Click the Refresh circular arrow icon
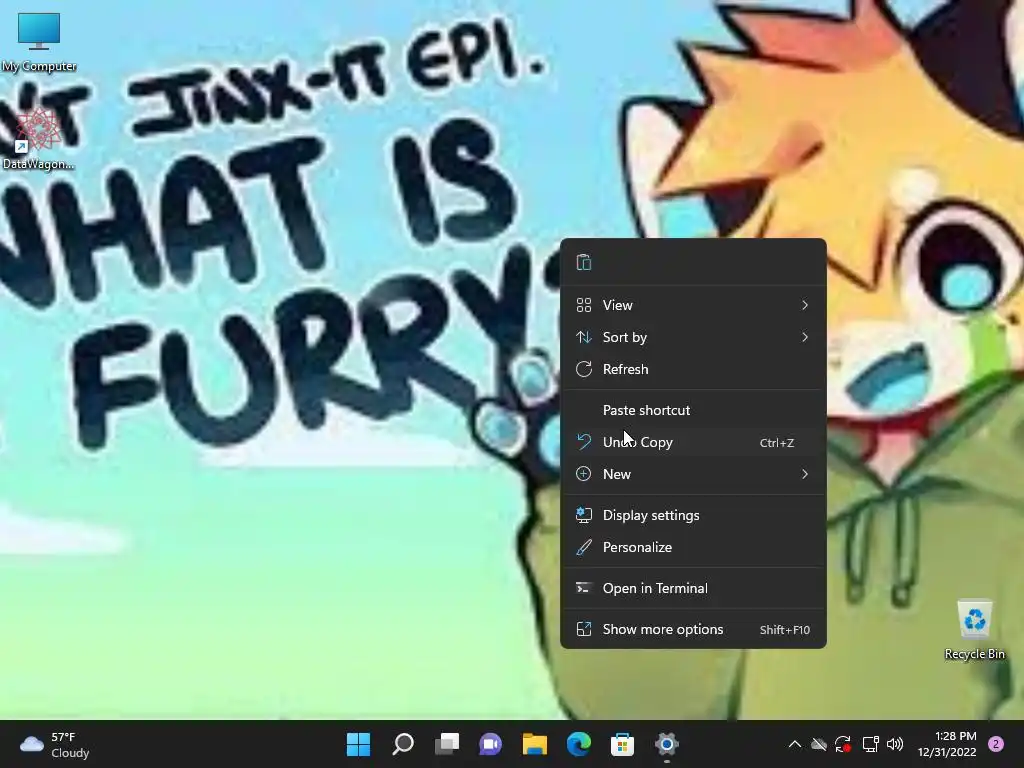This screenshot has width=1024, height=768. tap(584, 369)
